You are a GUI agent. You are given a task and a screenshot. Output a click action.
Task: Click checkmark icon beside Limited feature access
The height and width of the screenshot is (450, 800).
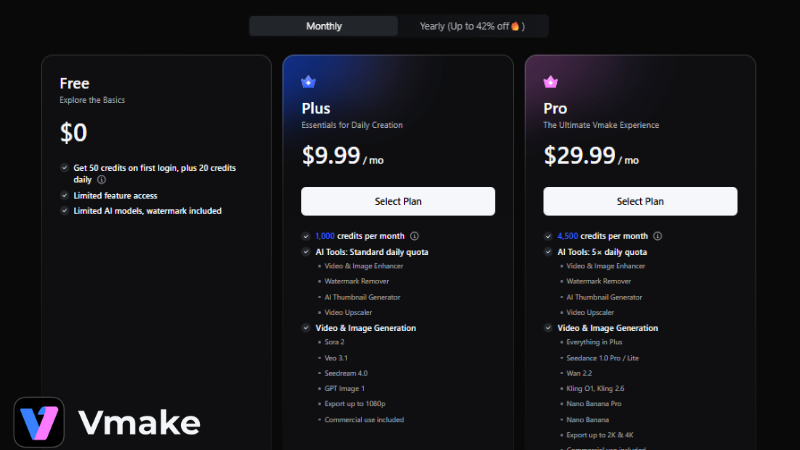click(x=64, y=196)
